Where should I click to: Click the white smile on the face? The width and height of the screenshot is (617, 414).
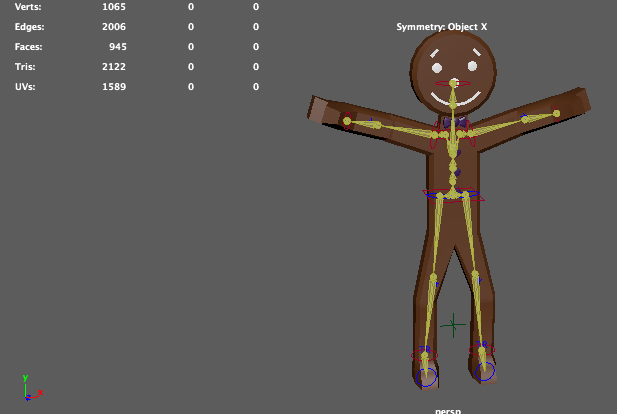[454, 100]
